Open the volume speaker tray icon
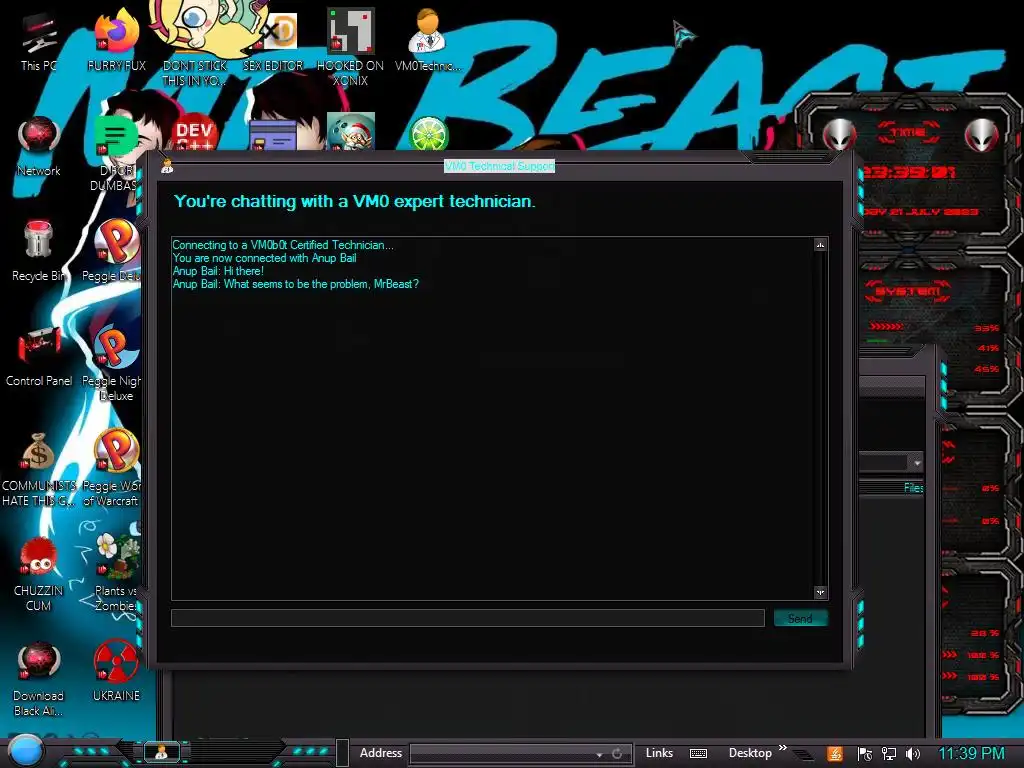 tap(913, 754)
